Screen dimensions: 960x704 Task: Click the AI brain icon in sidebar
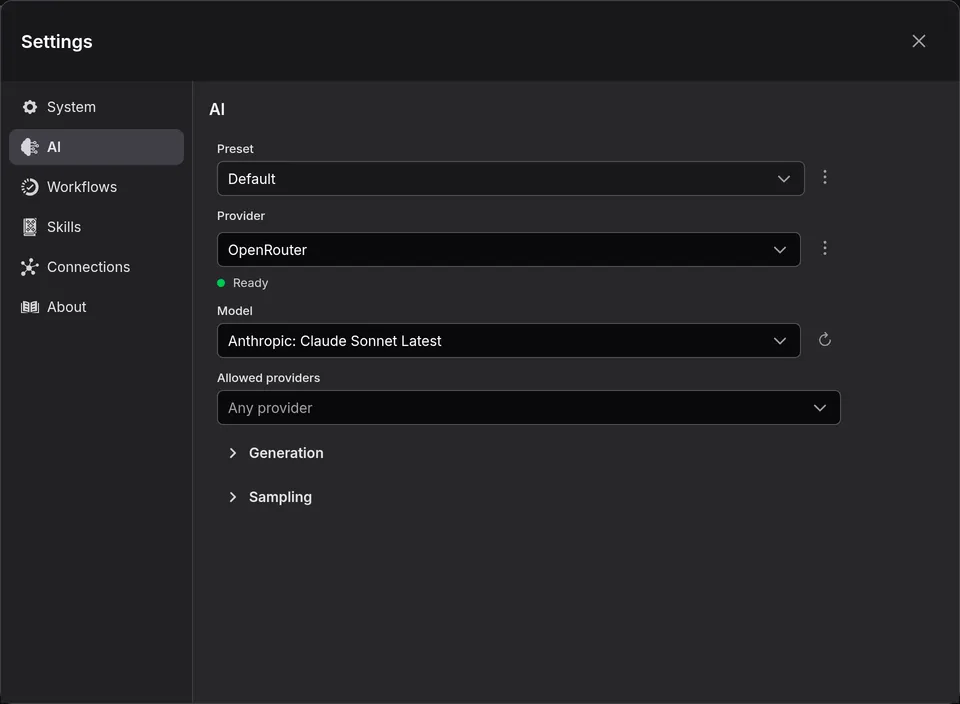coord(29,147)
